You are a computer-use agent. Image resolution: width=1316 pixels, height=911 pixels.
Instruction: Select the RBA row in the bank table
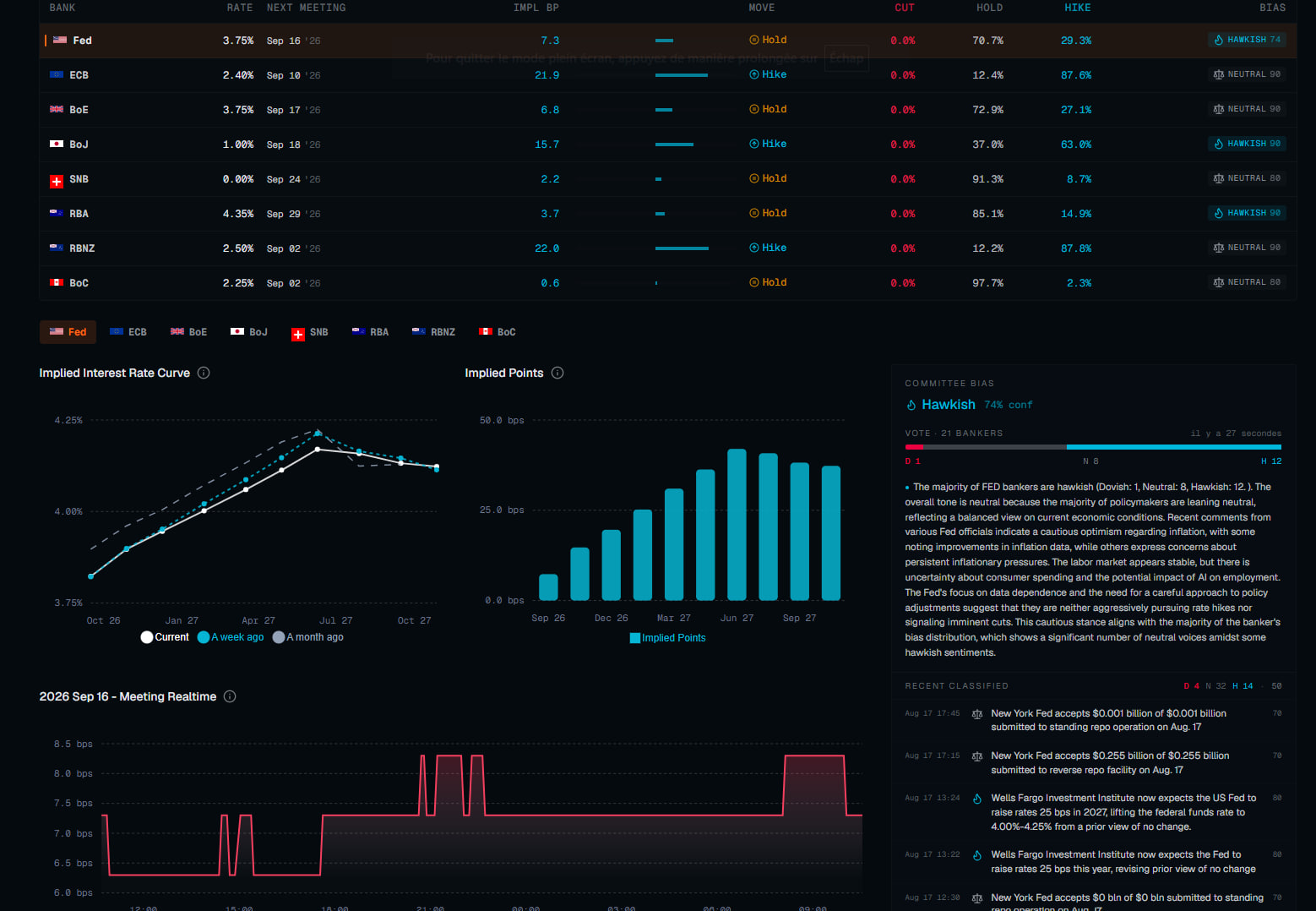[x=667, y=214]
